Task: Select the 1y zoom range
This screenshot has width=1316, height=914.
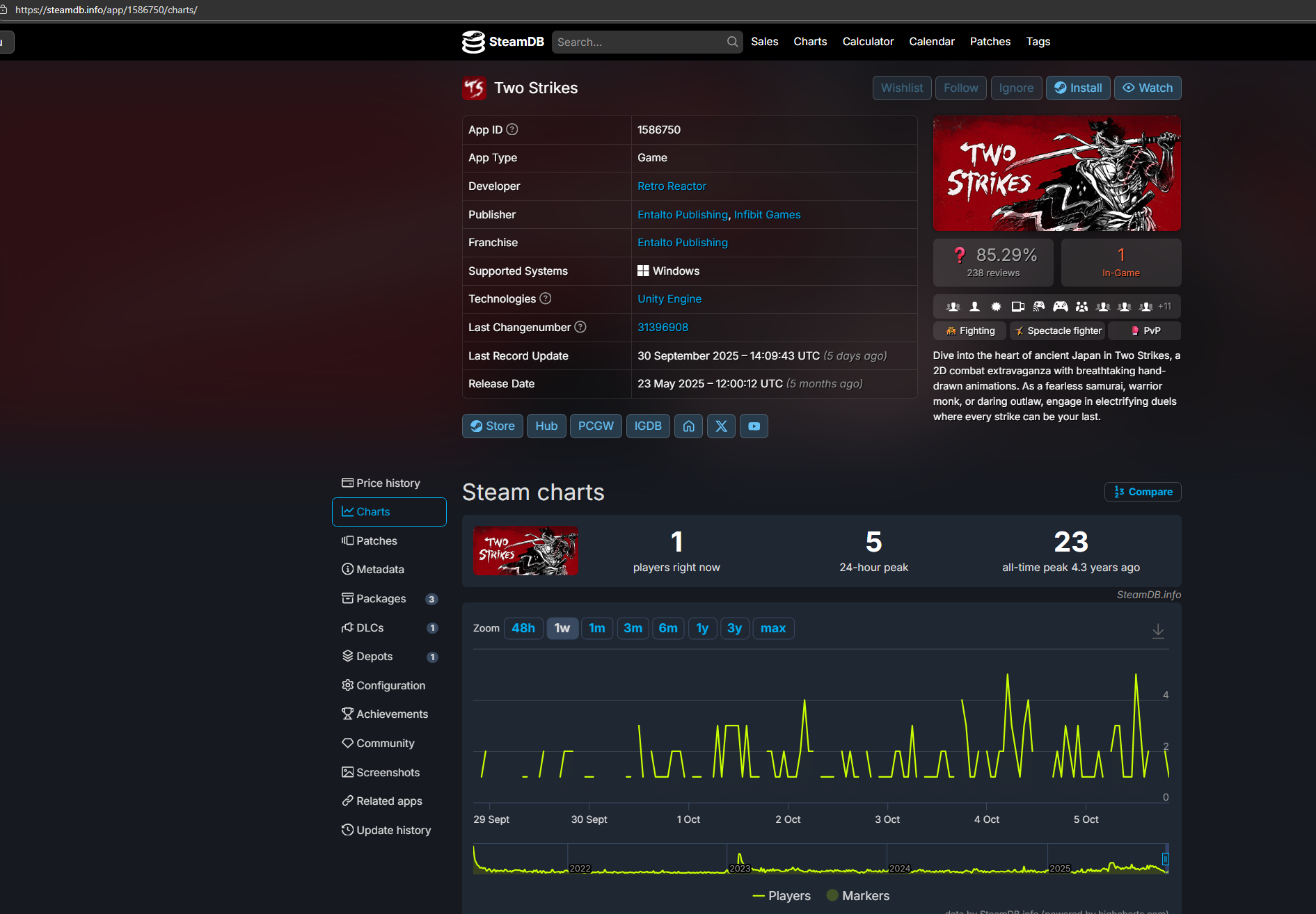Action: [x=702, y=628]
